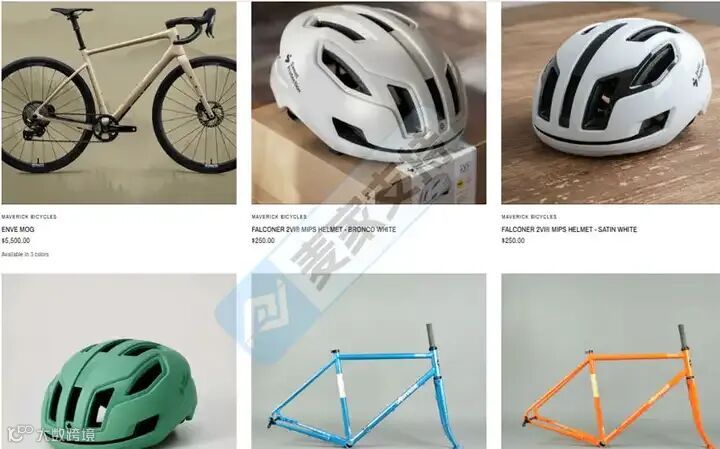Screen dimensions: 720x449
Task: Select the Bronco White helmet product photo
Action: [x=369, y=103]
